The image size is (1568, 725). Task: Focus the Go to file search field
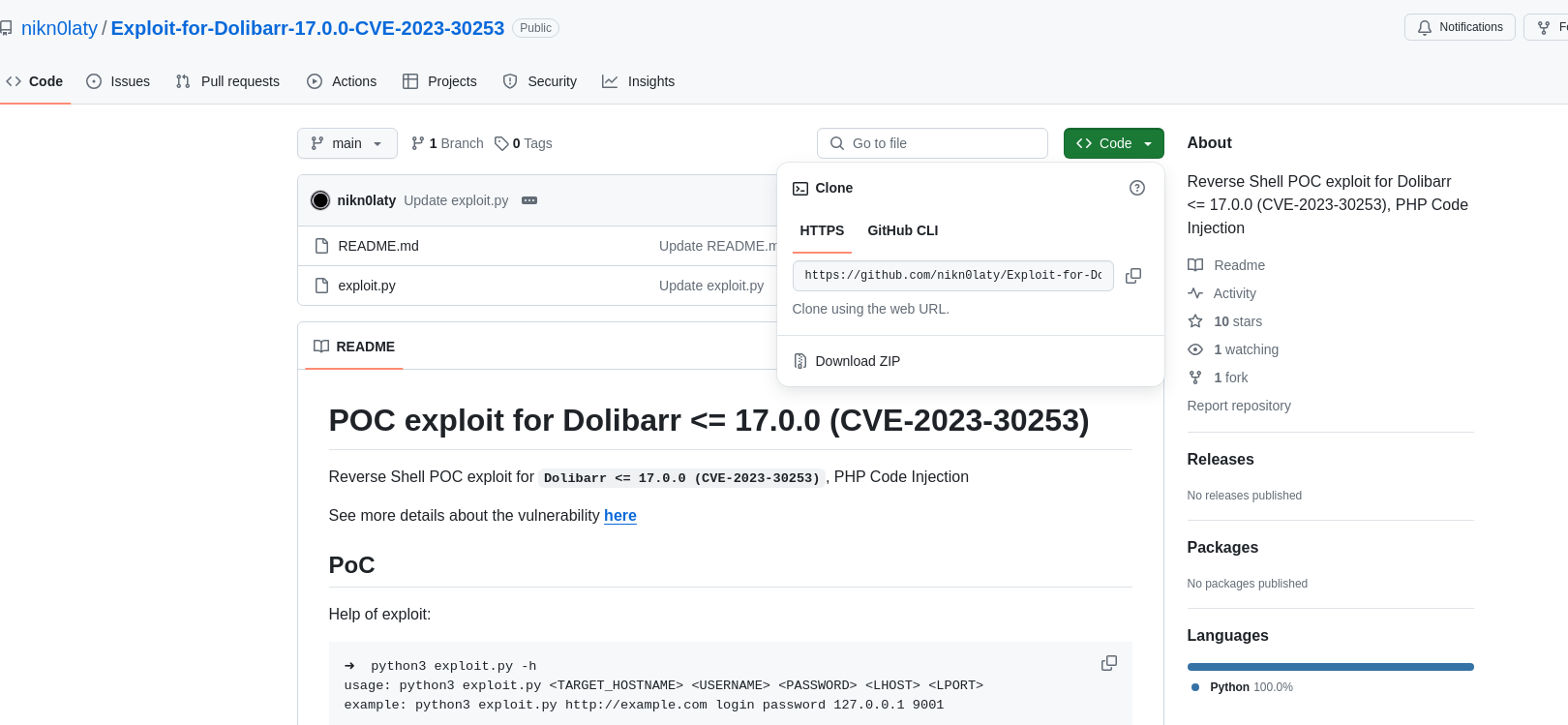tap(932, 143)
